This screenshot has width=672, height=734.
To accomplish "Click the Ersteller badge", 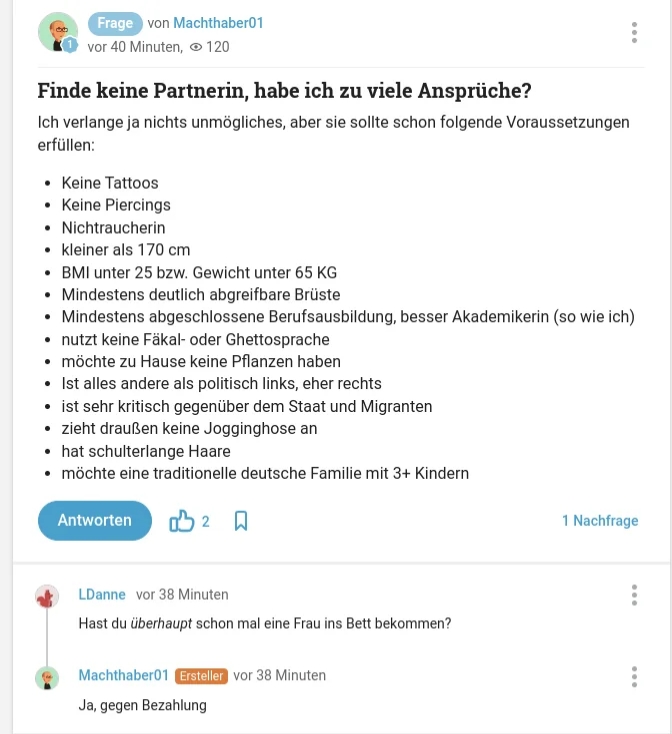I will [201, 676].
